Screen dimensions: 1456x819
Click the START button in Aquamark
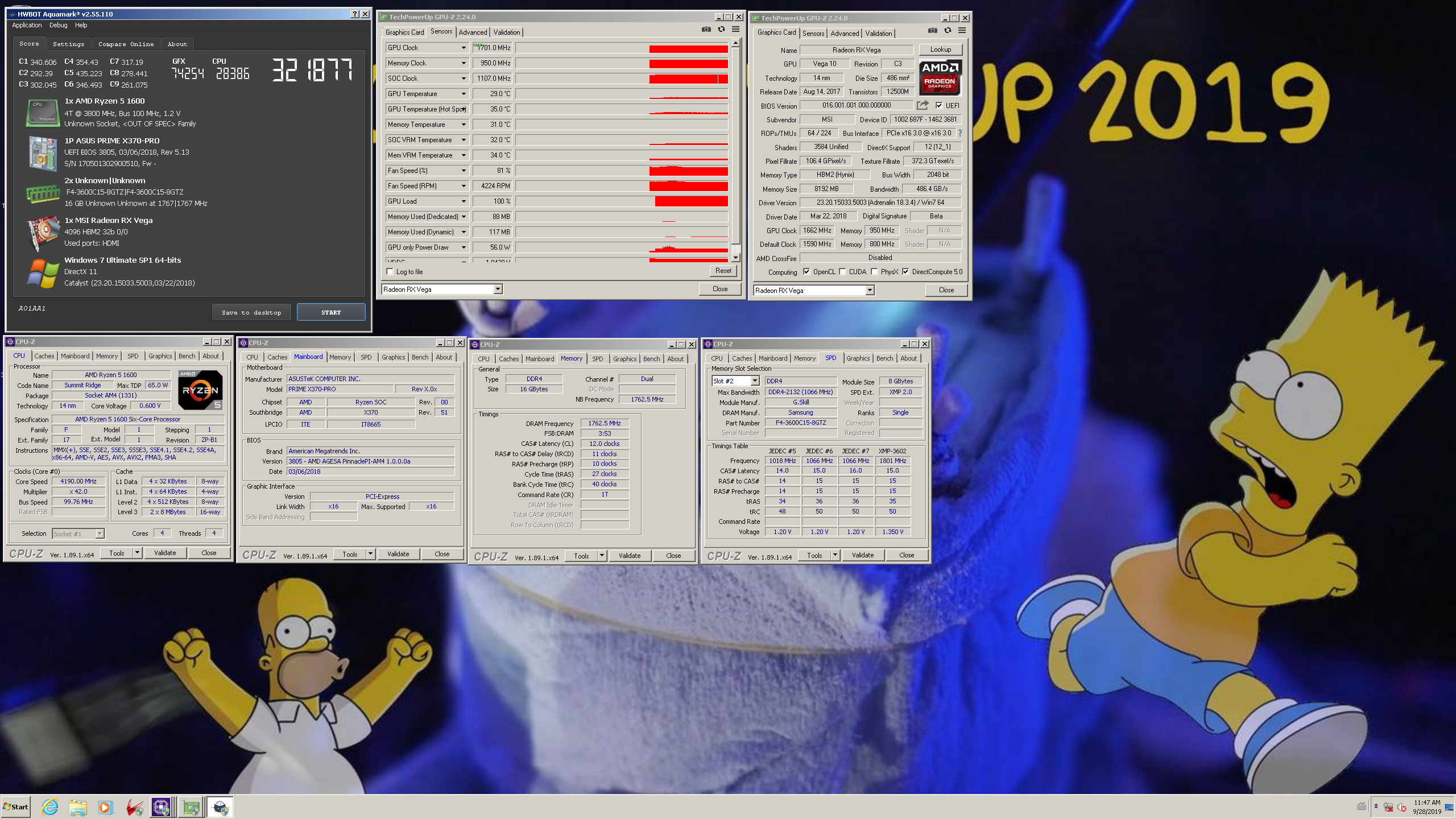pyautogui.click(x=331, y=312)
